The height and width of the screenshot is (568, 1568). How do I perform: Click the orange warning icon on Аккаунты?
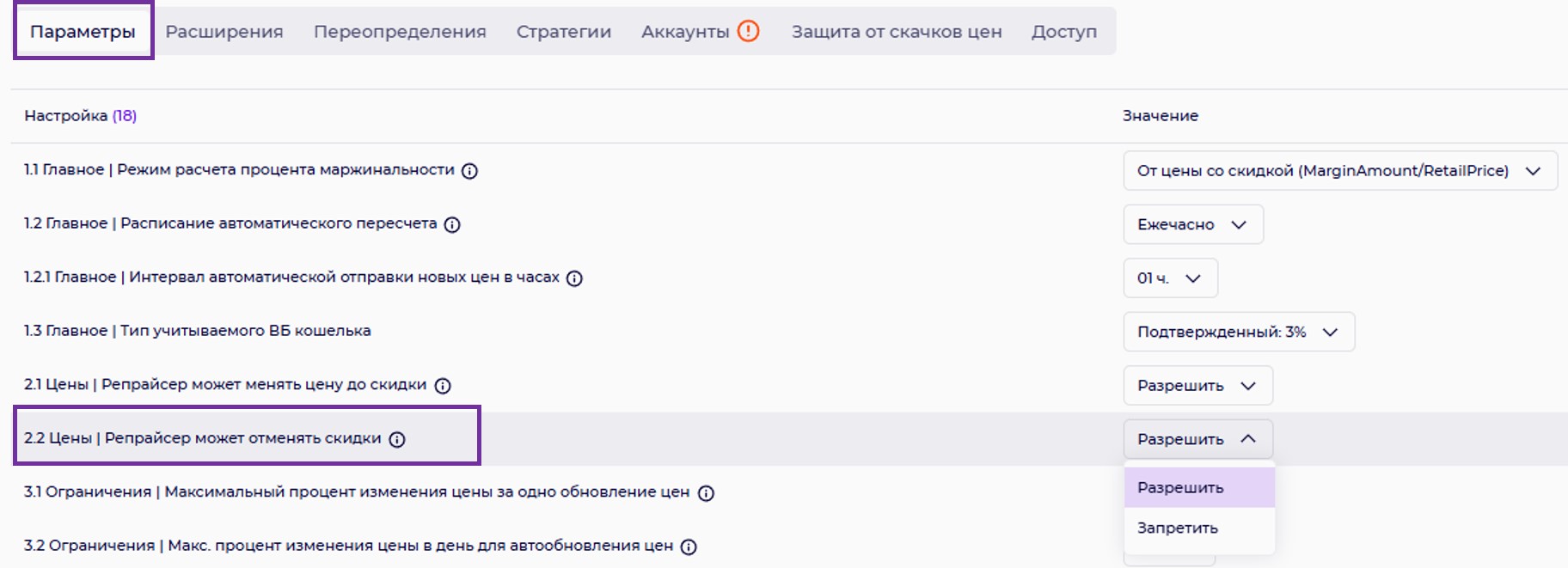pyautogui.click(x=749, y=32)
